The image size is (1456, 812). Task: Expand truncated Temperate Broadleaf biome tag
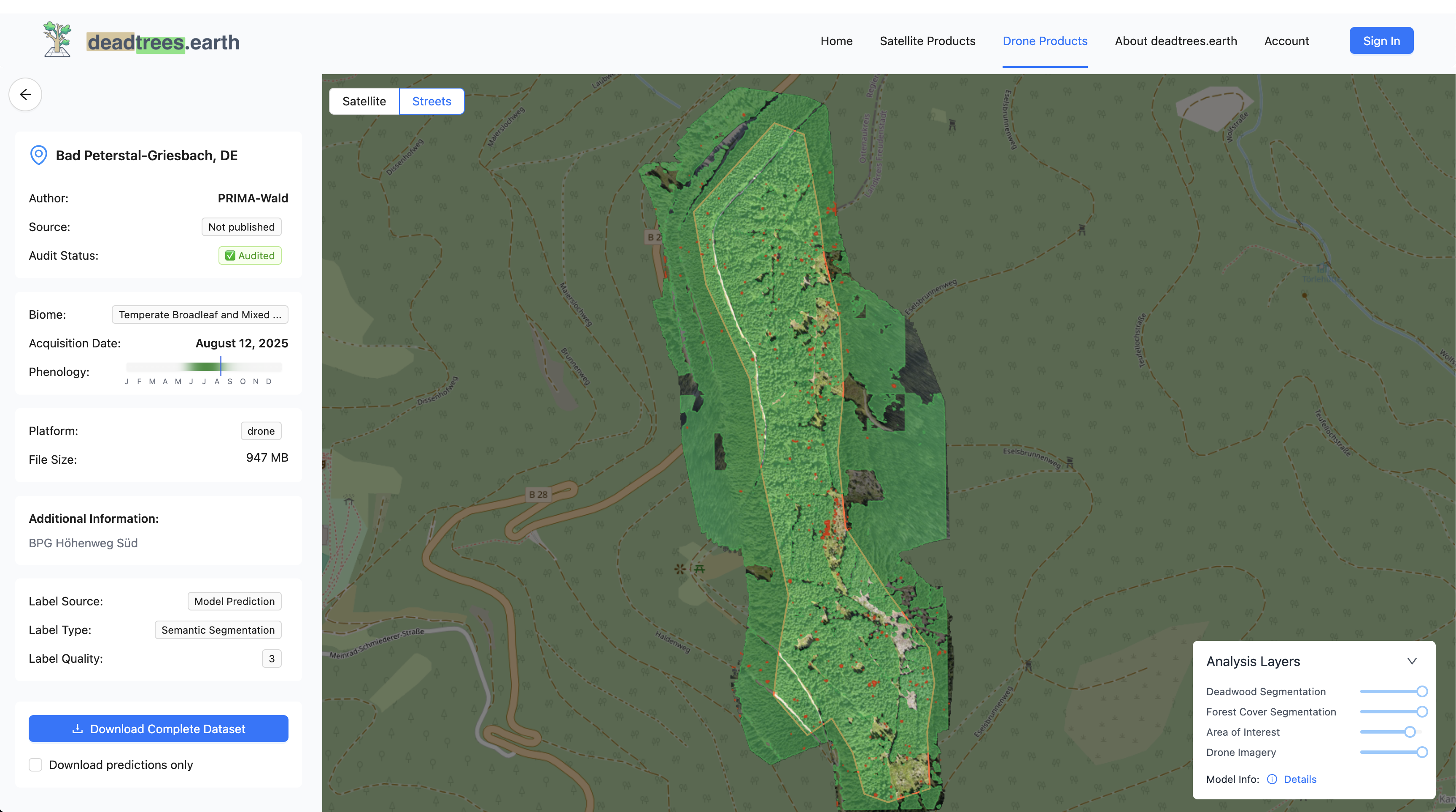click(200, 315)
